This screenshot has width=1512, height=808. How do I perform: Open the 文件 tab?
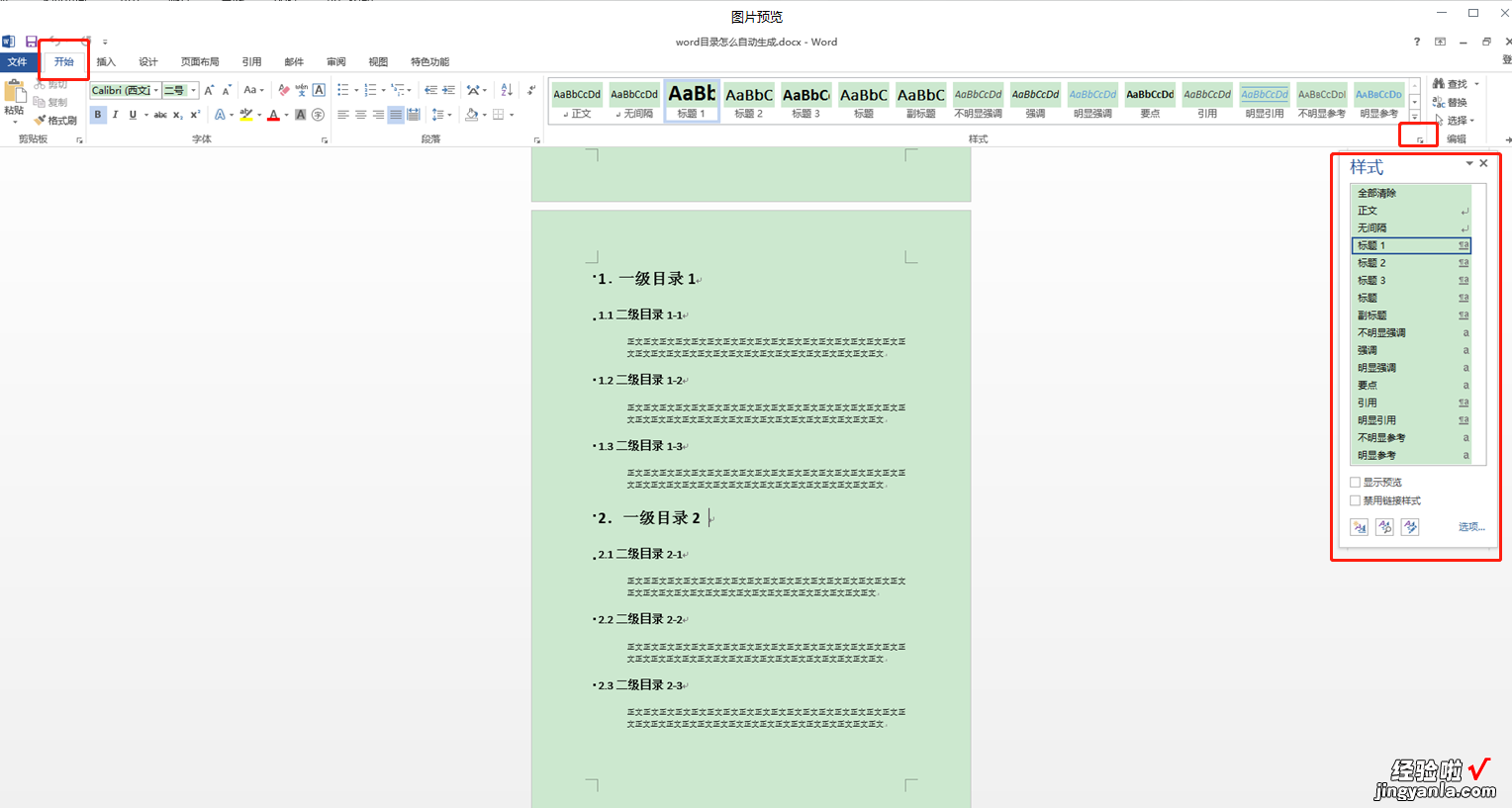click(x=18, y=61)
